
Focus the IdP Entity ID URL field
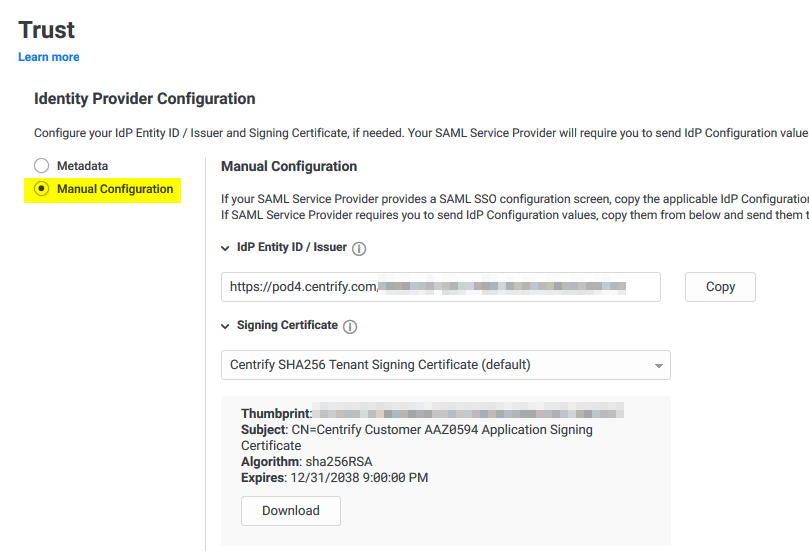pyautogui.click(x=441, y=287)
